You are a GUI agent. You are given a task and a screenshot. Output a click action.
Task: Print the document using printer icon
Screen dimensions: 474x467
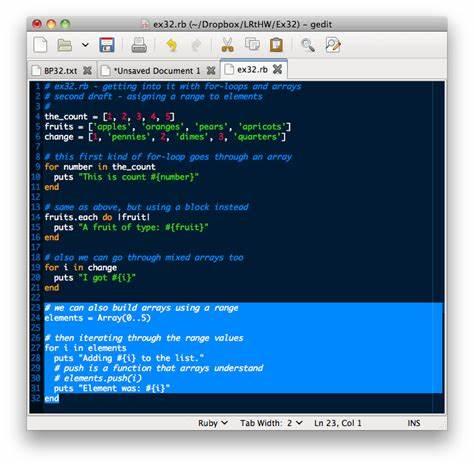pos(139,45)
